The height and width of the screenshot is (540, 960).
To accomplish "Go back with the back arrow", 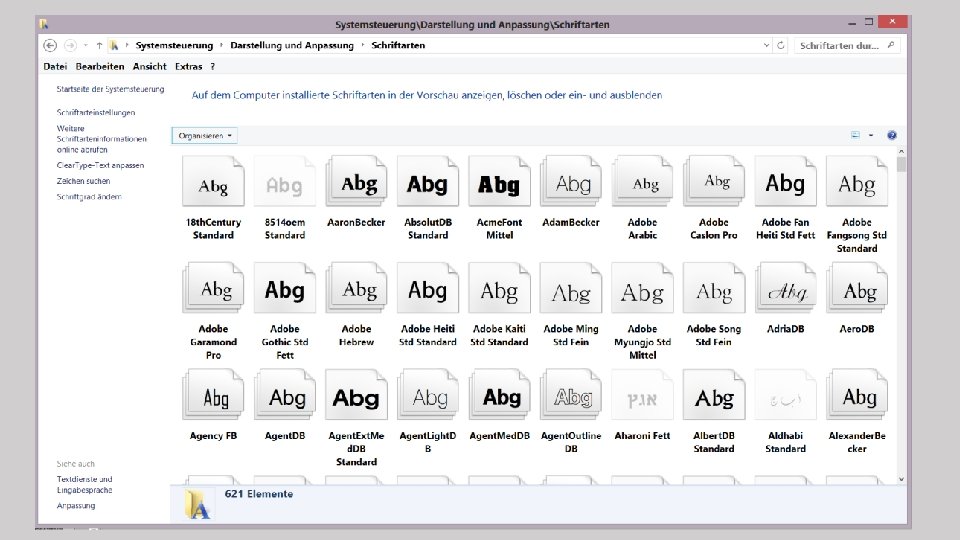I will point(50,45).
